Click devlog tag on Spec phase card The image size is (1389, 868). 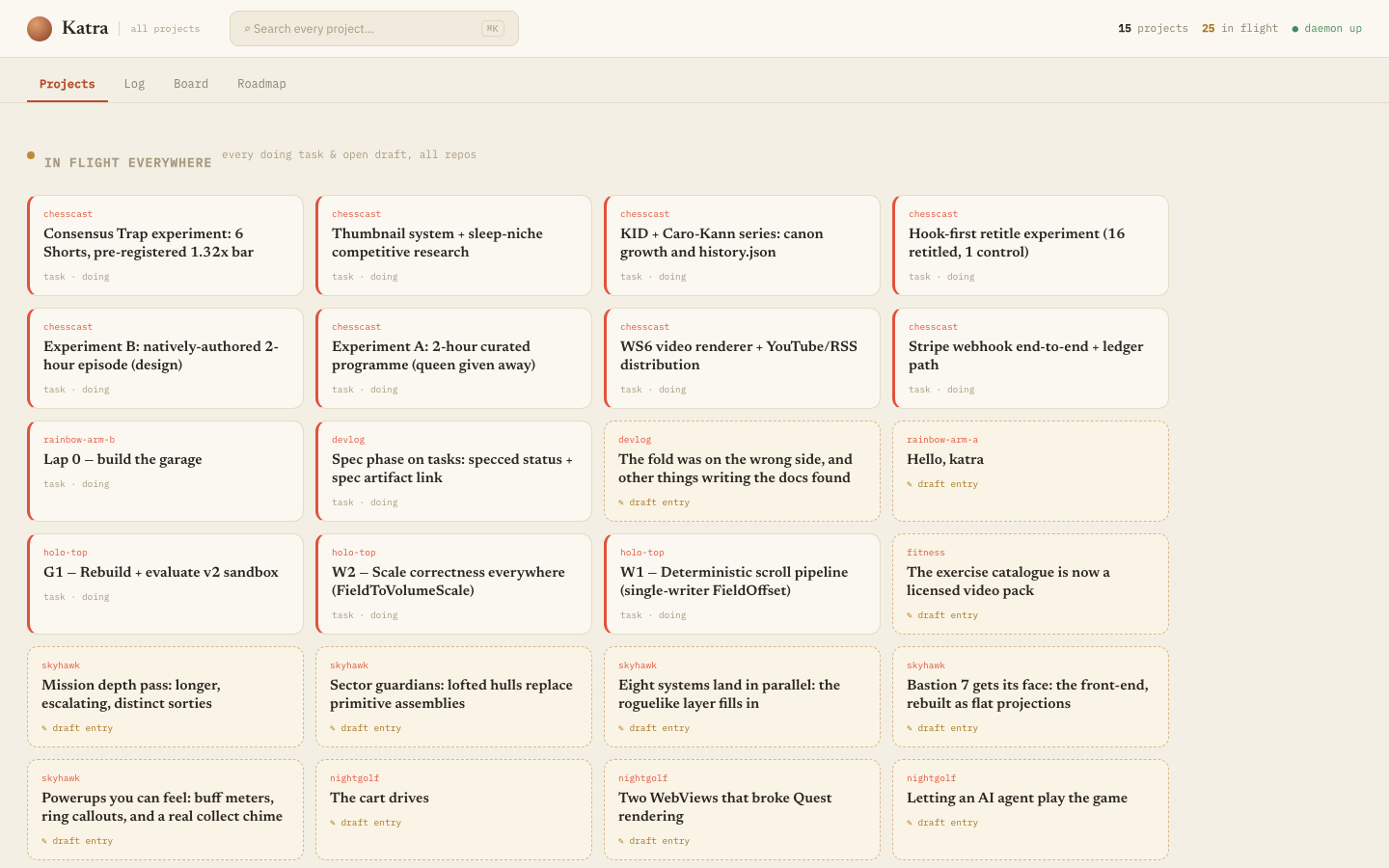point(348,440)
